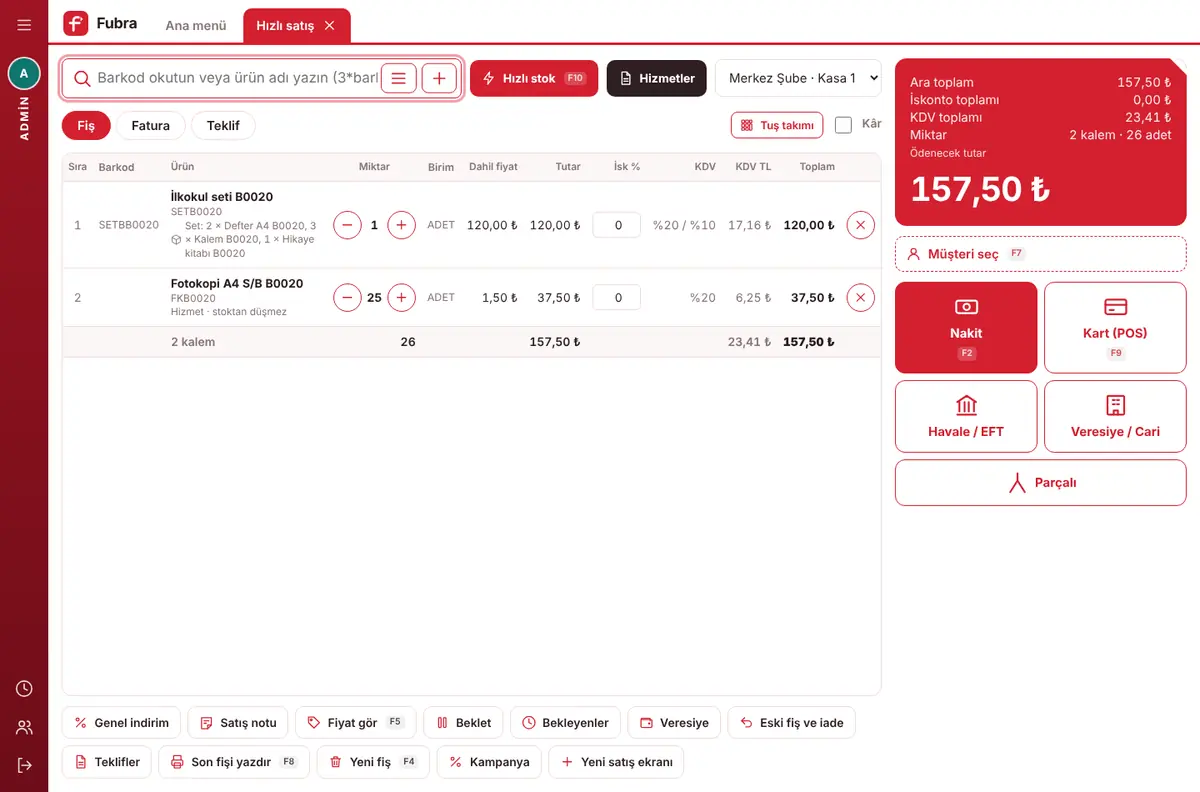This screenshot has height=792, width=1200.
Task: Click the plus icon in search bar
Action: click(439, 78)
